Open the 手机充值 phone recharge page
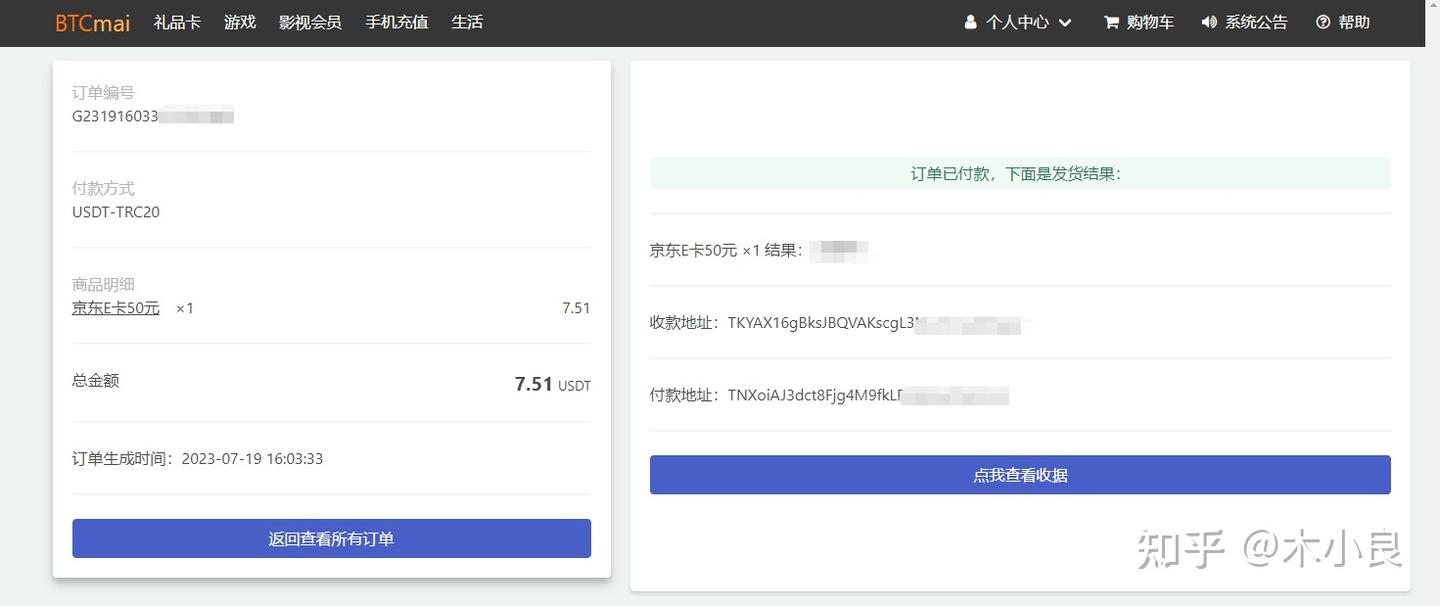The width and height of the screenshot is (1440, 606). pyautogui.click(x=396, y=22)
